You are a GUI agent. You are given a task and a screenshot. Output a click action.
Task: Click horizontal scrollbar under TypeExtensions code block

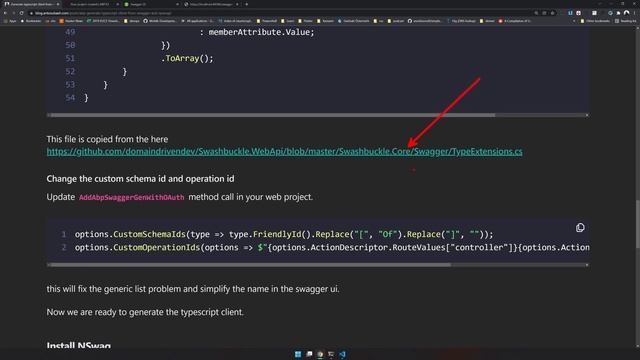coord(273,115)
